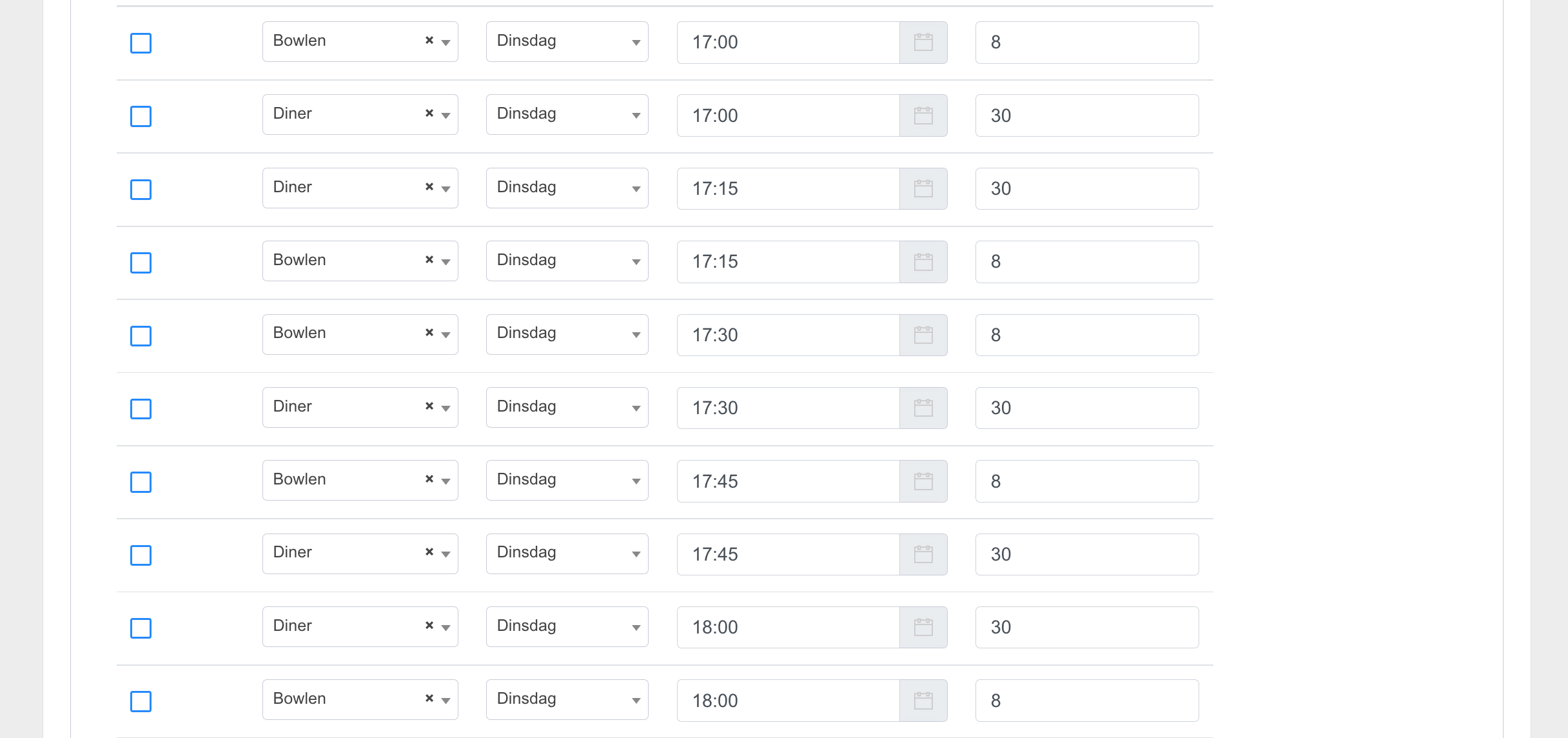Click calendar icon in Bowlen 17:30 row
This screenshot has width=1568, height=738.
[923, 335]
